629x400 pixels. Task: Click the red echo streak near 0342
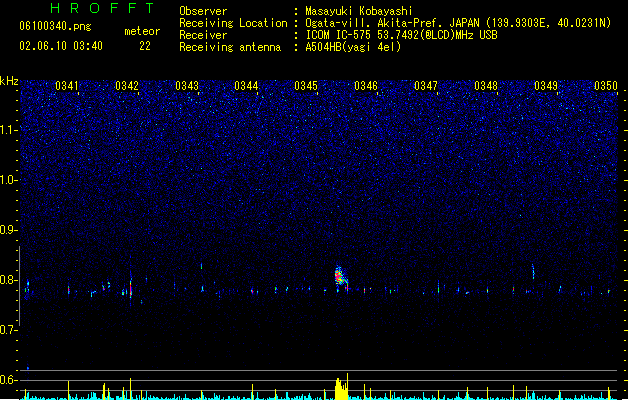pyautogui.click(x=131, y=286)
